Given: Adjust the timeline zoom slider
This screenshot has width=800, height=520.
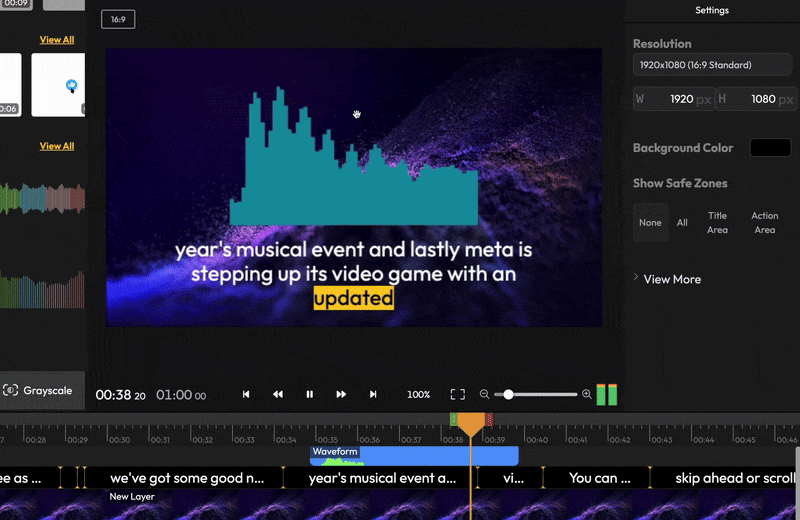Looking at the screenshot, I should click(x=508, y=394).
